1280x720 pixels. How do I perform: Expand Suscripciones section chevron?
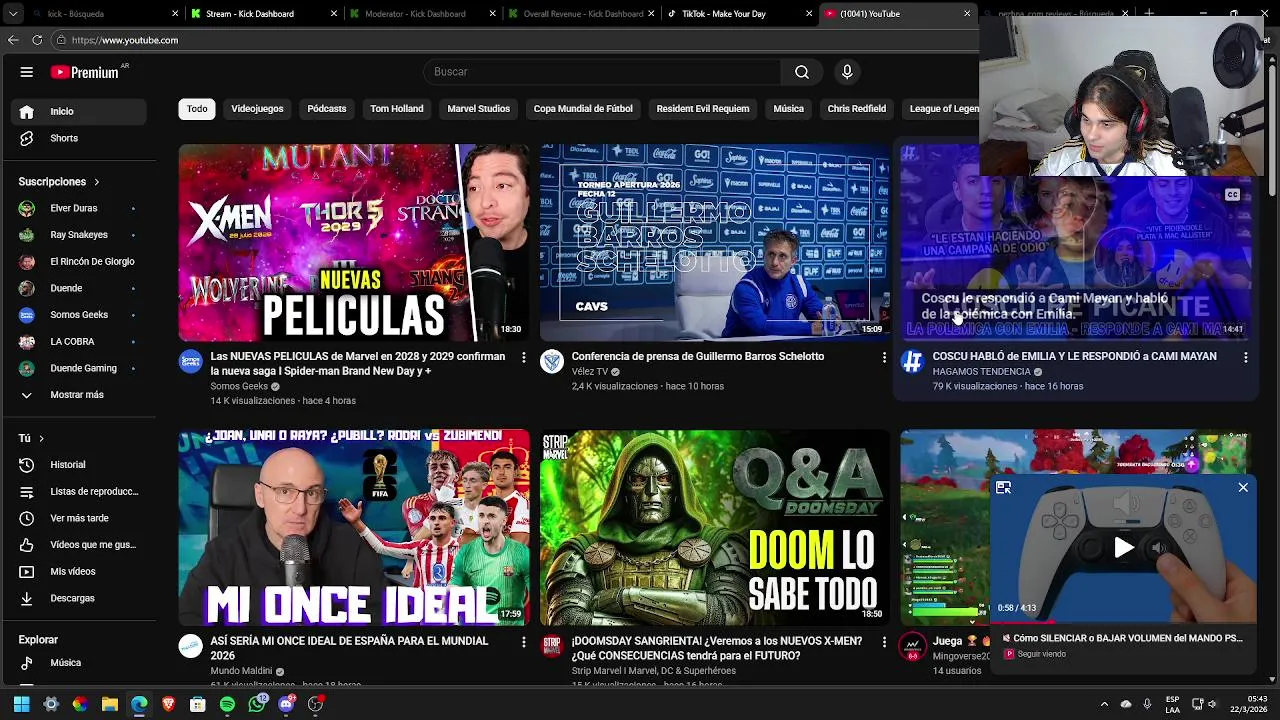tap(97, 182)
